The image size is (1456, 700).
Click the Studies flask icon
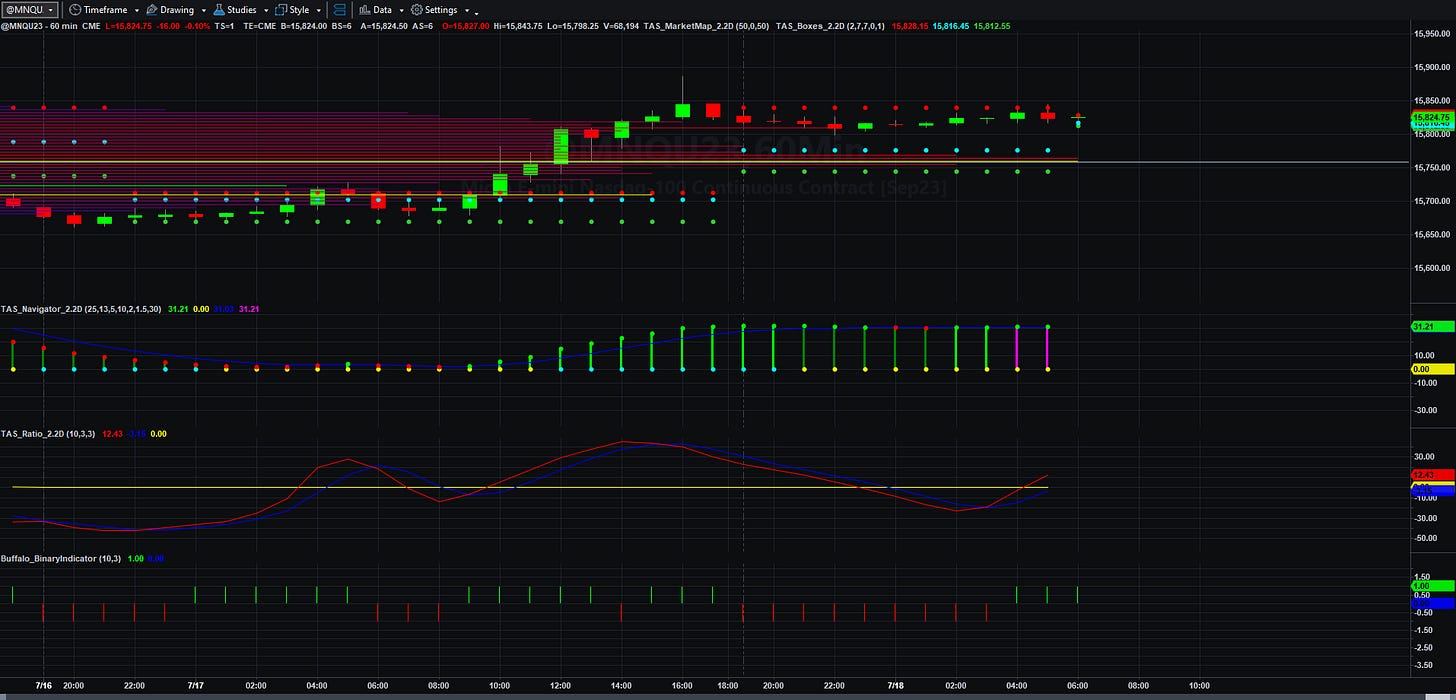219,10
